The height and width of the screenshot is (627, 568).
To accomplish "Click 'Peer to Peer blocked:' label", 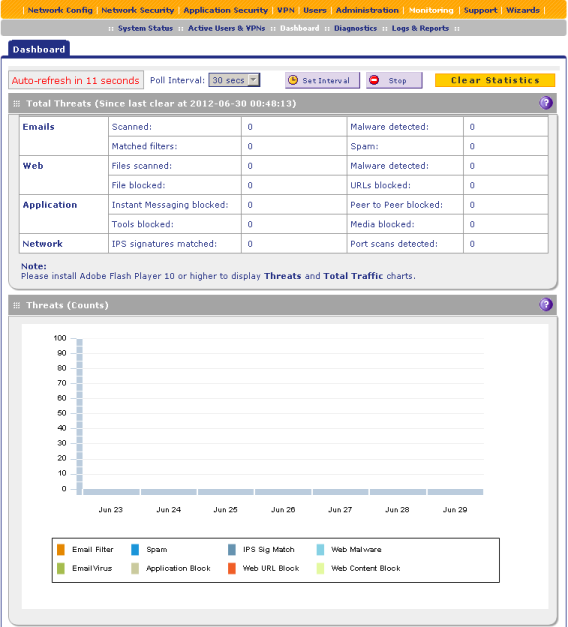I will coord(396,205).
